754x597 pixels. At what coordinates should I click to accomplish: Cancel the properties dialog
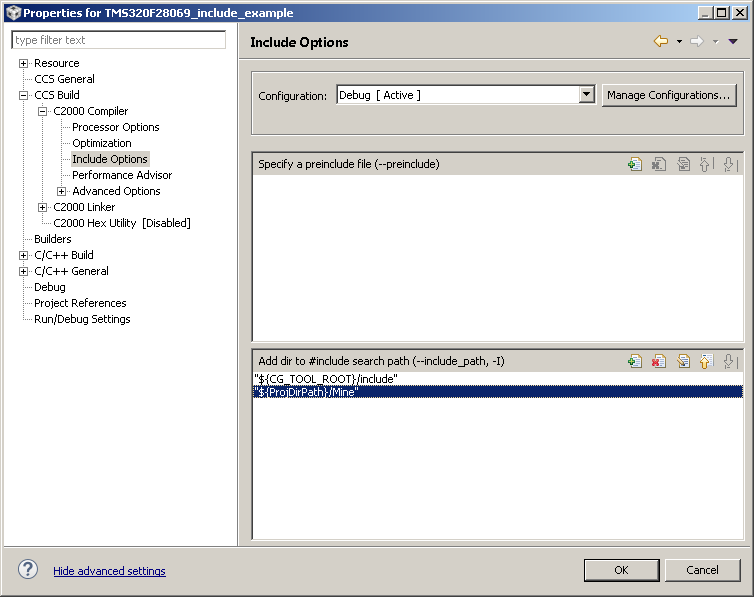coord(703,570)
